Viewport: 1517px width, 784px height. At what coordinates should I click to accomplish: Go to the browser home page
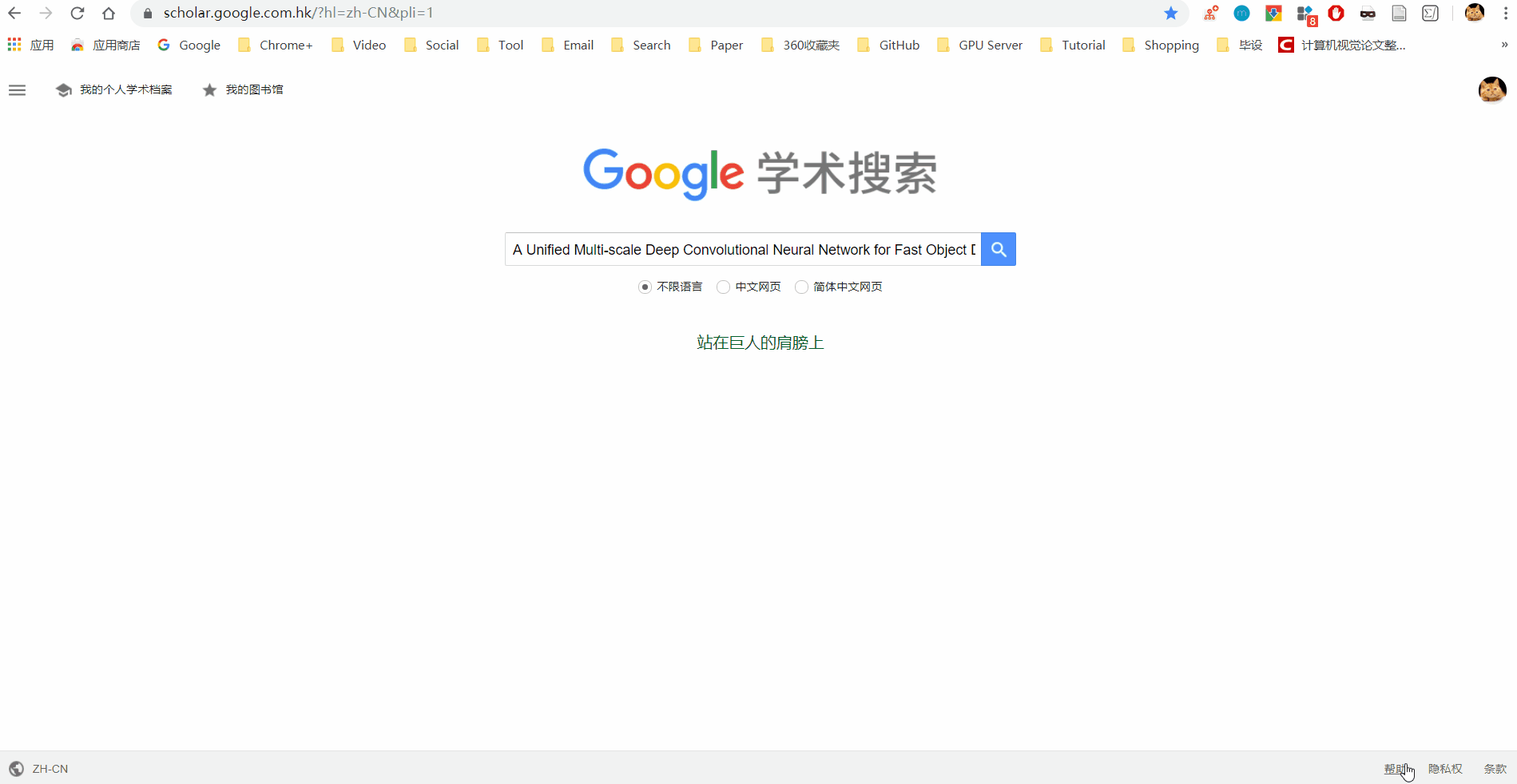pyautogui.click(x=109, y=13)
